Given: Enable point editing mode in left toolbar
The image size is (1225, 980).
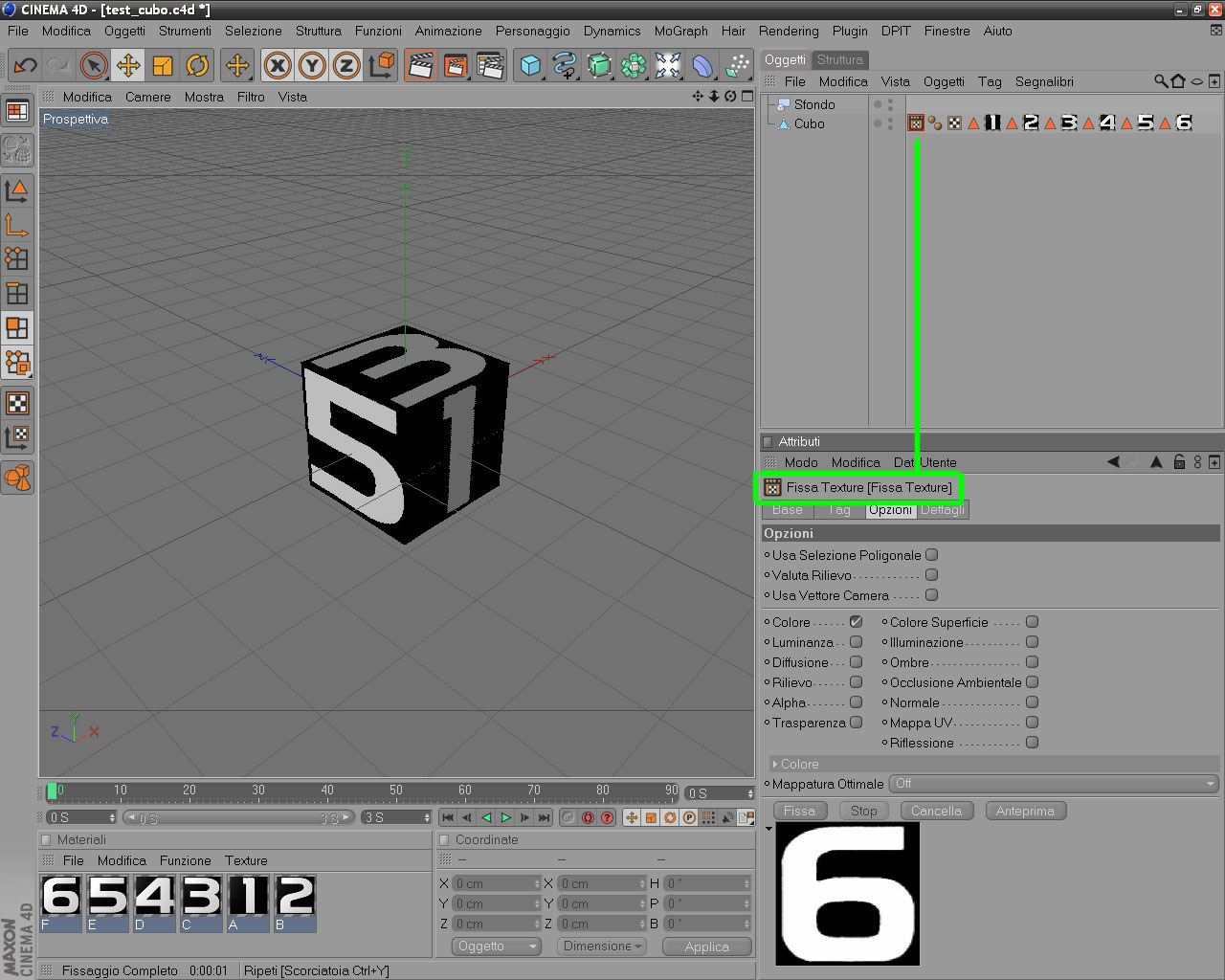Looking at the screenshot, I should (x=17, y=258).
